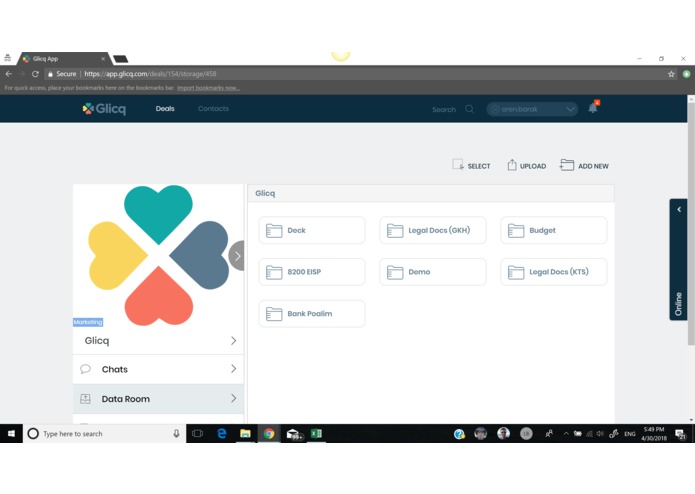Click the UPLOAD button
This screenshot has height=494, width=695.
(527, 165)
